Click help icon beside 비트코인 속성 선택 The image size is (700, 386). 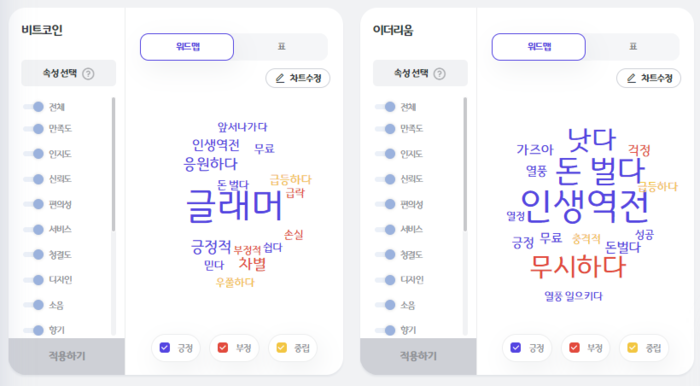88,74
